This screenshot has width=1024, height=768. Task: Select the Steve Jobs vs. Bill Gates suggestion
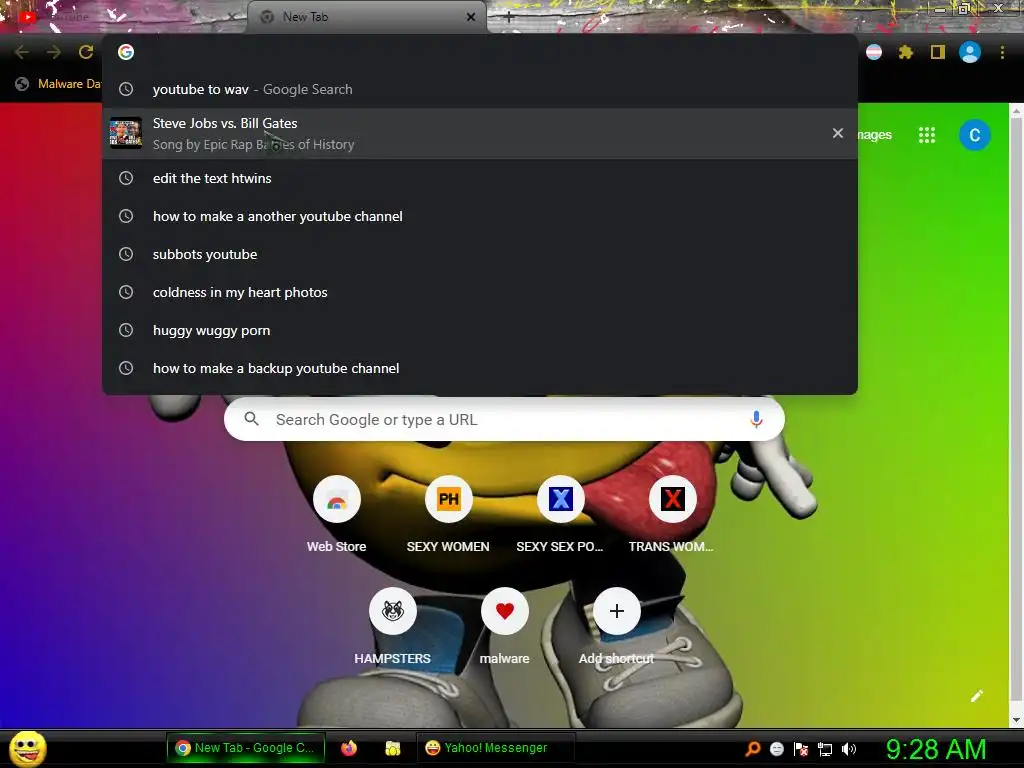click(480, 133)
